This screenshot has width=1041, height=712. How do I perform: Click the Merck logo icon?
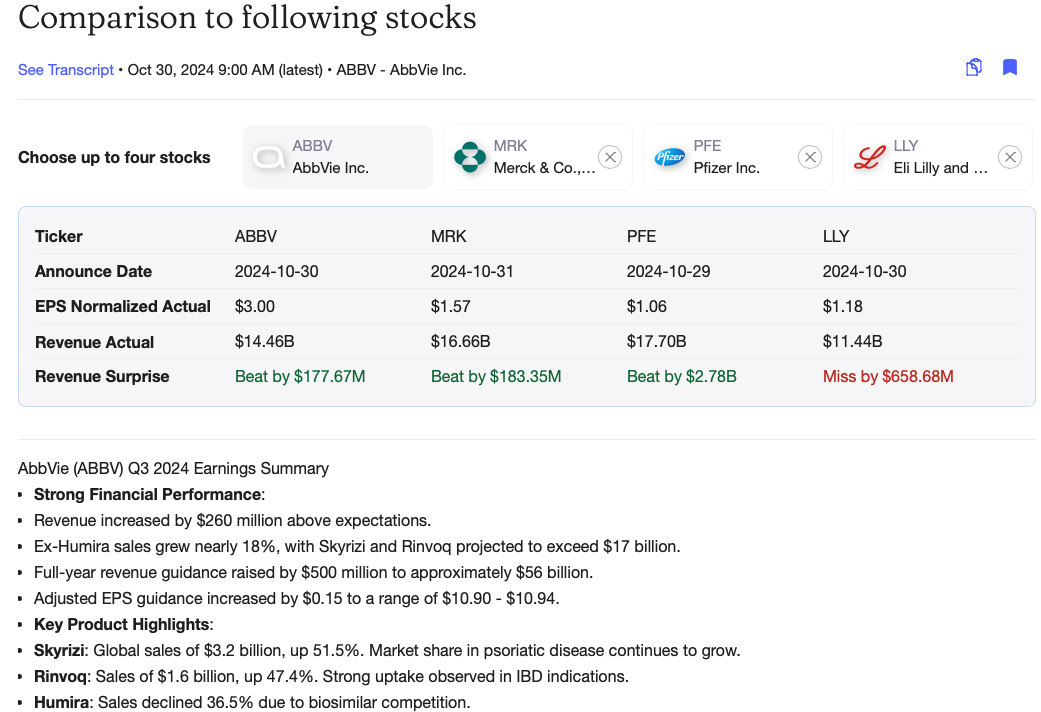coord(469,157)
